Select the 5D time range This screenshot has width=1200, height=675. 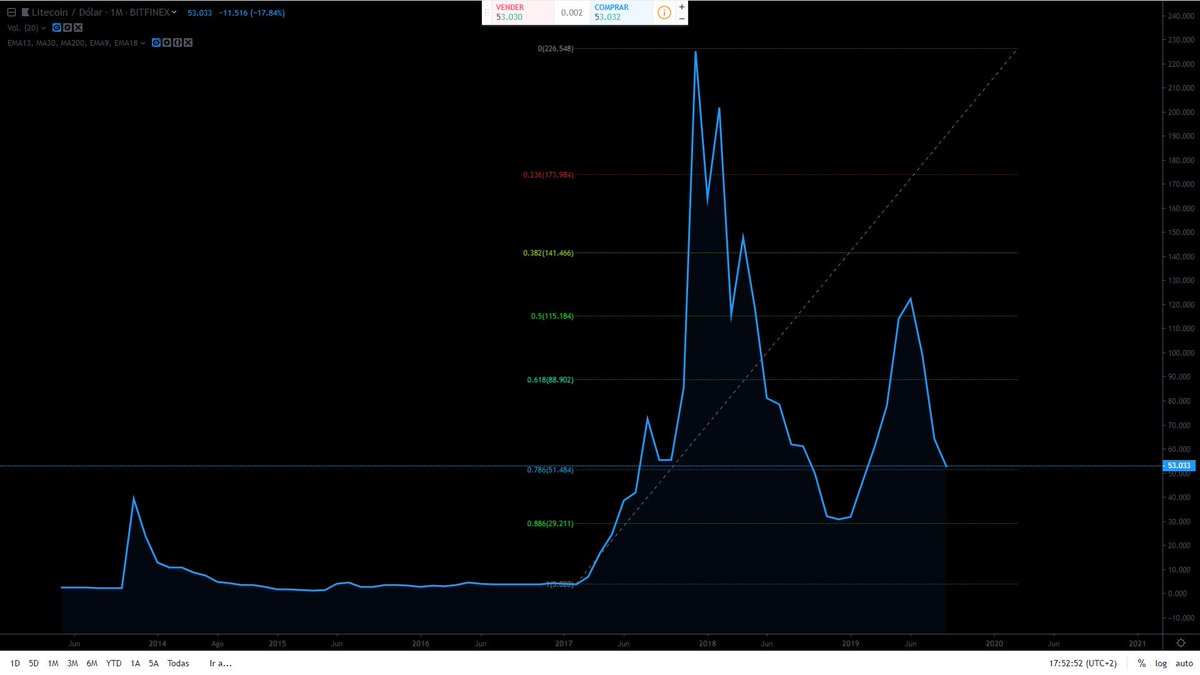[x=34, y=663]
